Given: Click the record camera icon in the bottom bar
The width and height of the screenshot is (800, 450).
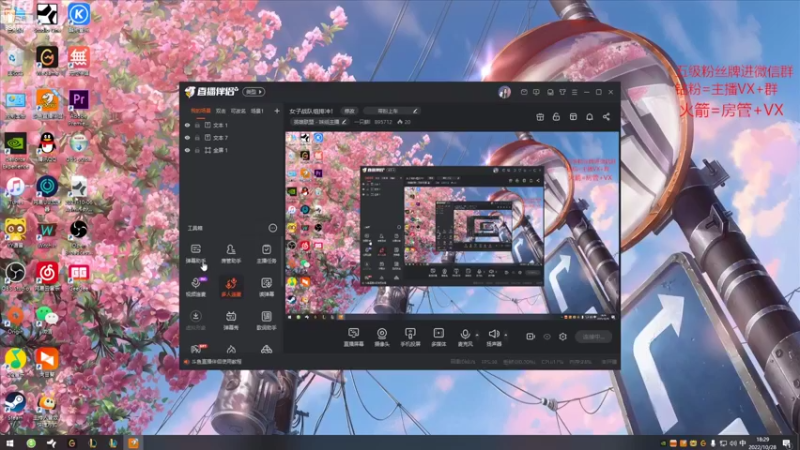Looking at the screenshot, I should click(x=530, y=337).
